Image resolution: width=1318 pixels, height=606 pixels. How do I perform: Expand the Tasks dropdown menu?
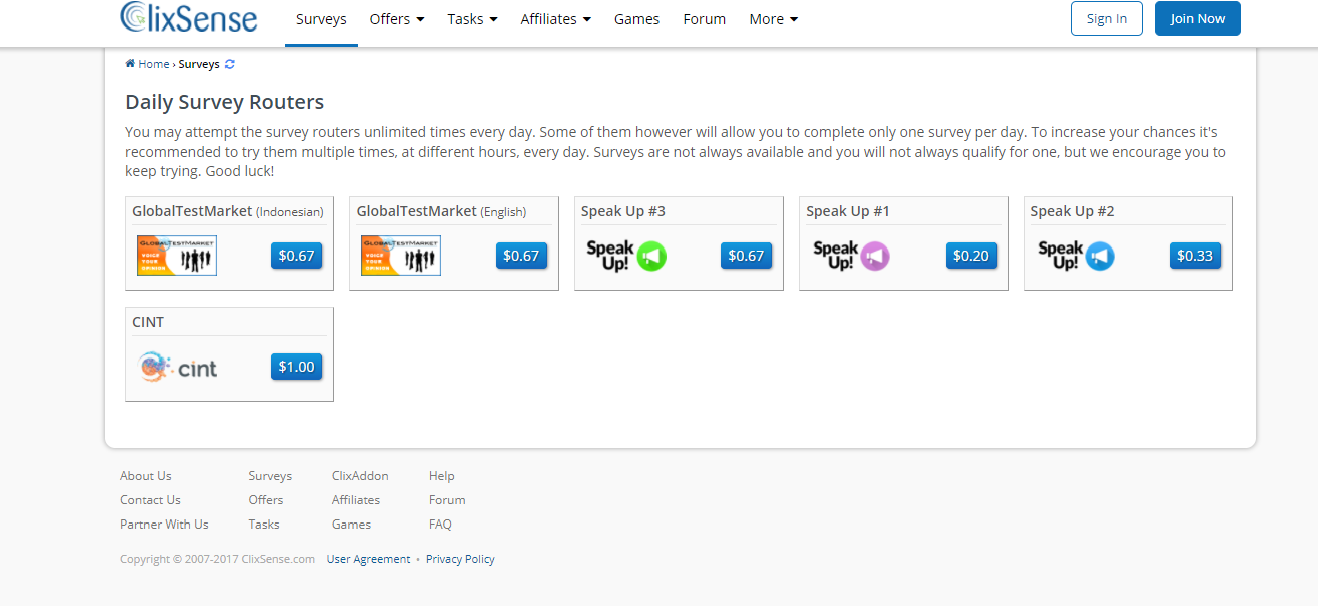pyautogui.click(x=472, y=19)
